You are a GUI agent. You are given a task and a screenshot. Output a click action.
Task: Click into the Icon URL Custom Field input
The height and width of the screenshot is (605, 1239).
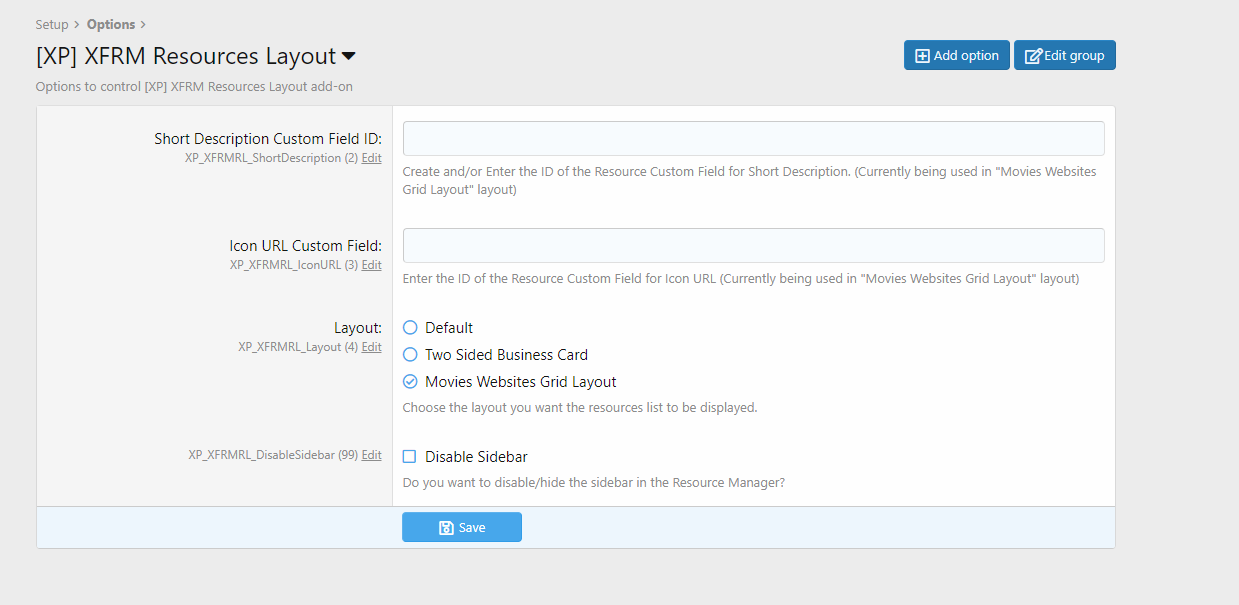[x=753, y=246]
